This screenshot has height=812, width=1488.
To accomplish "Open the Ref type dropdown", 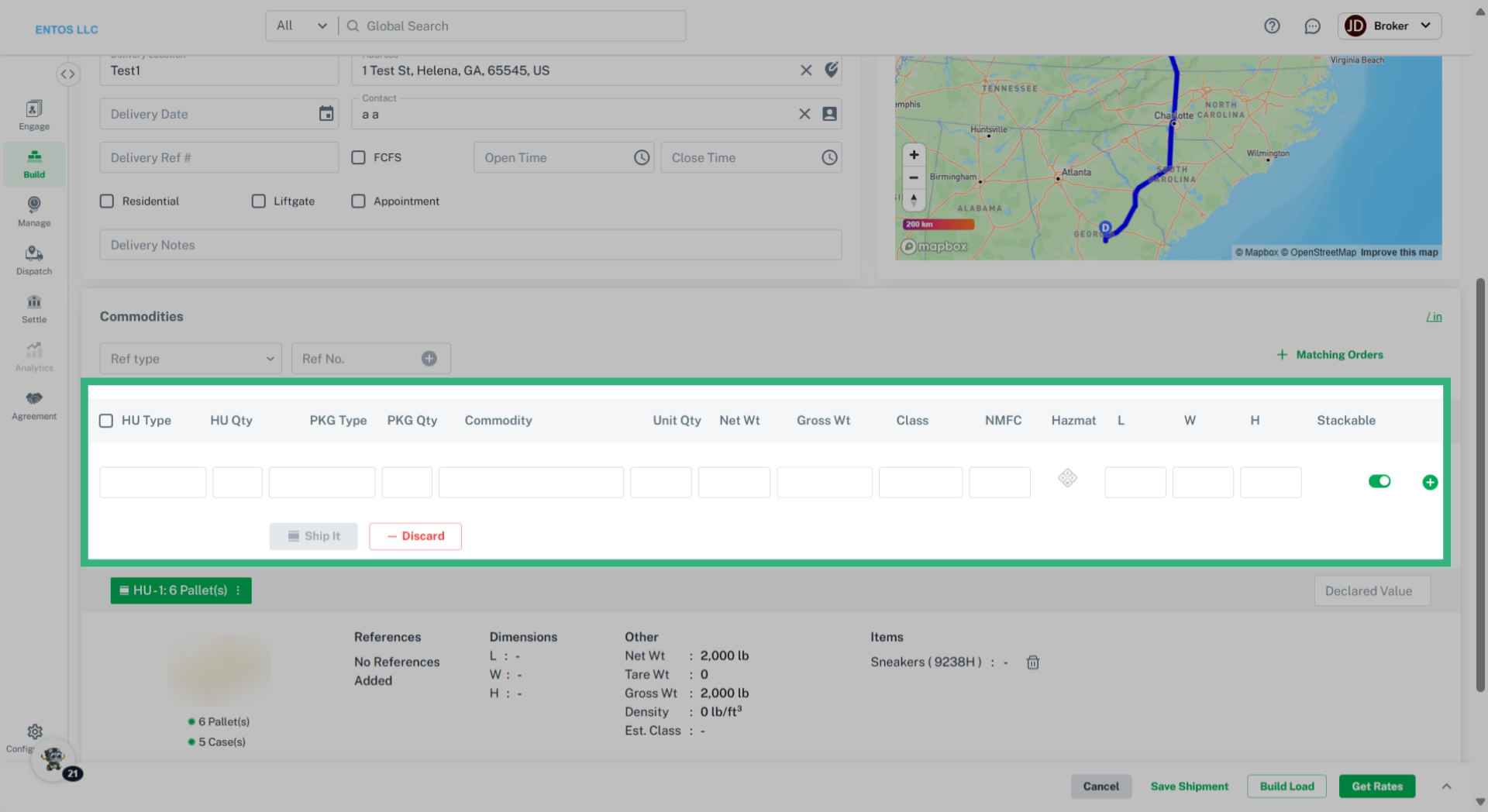I will [191, 359].
